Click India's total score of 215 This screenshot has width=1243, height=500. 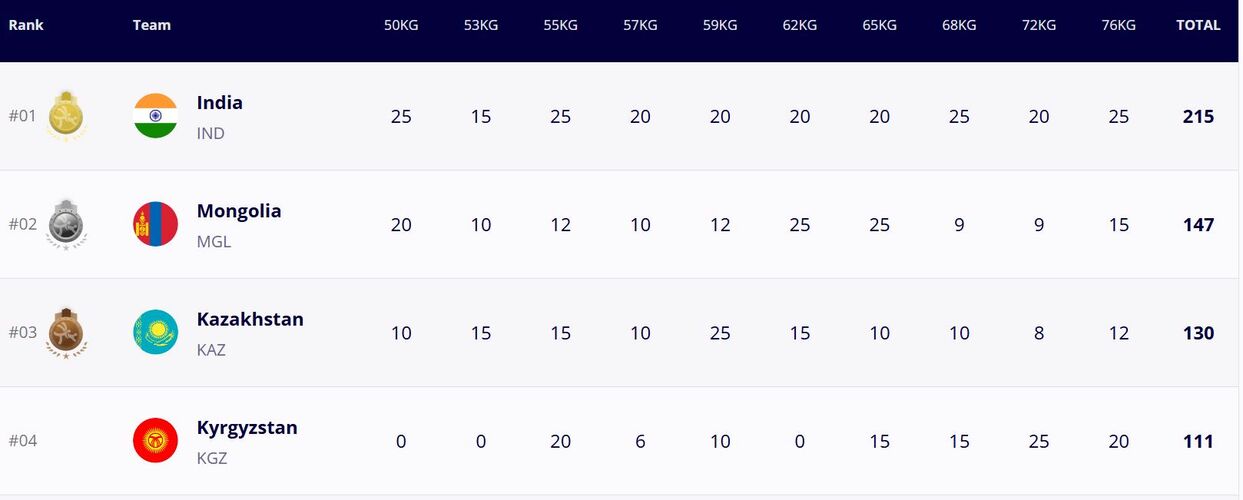[1198, 116]
